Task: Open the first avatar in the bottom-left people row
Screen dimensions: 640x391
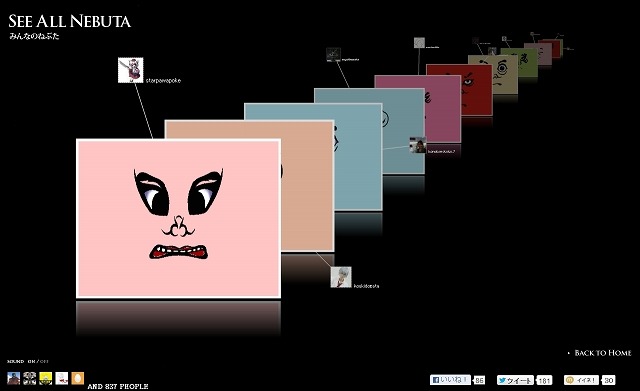Action: click(13, 378)
